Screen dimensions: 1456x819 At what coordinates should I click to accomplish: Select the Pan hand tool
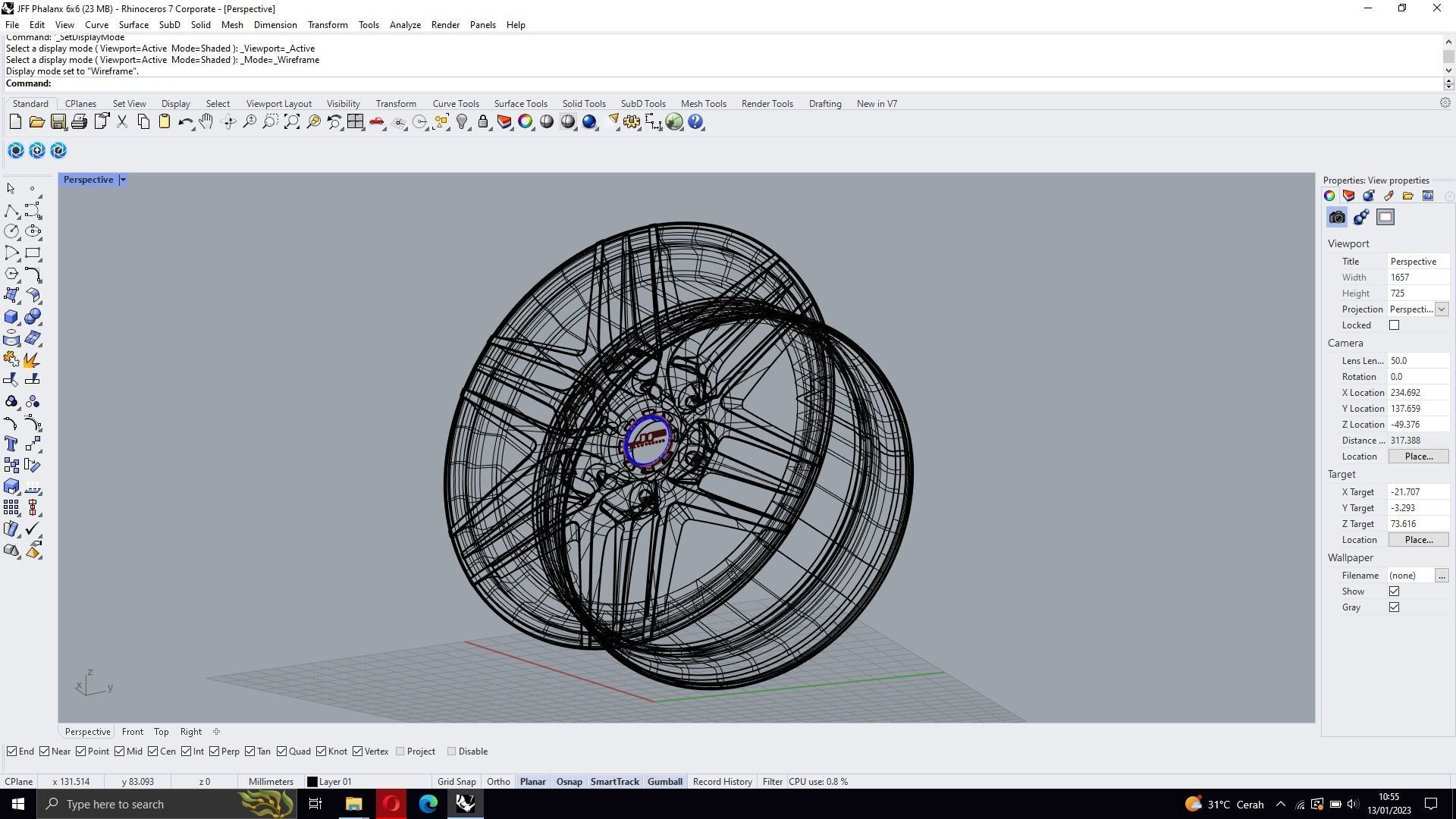(206, 122)
